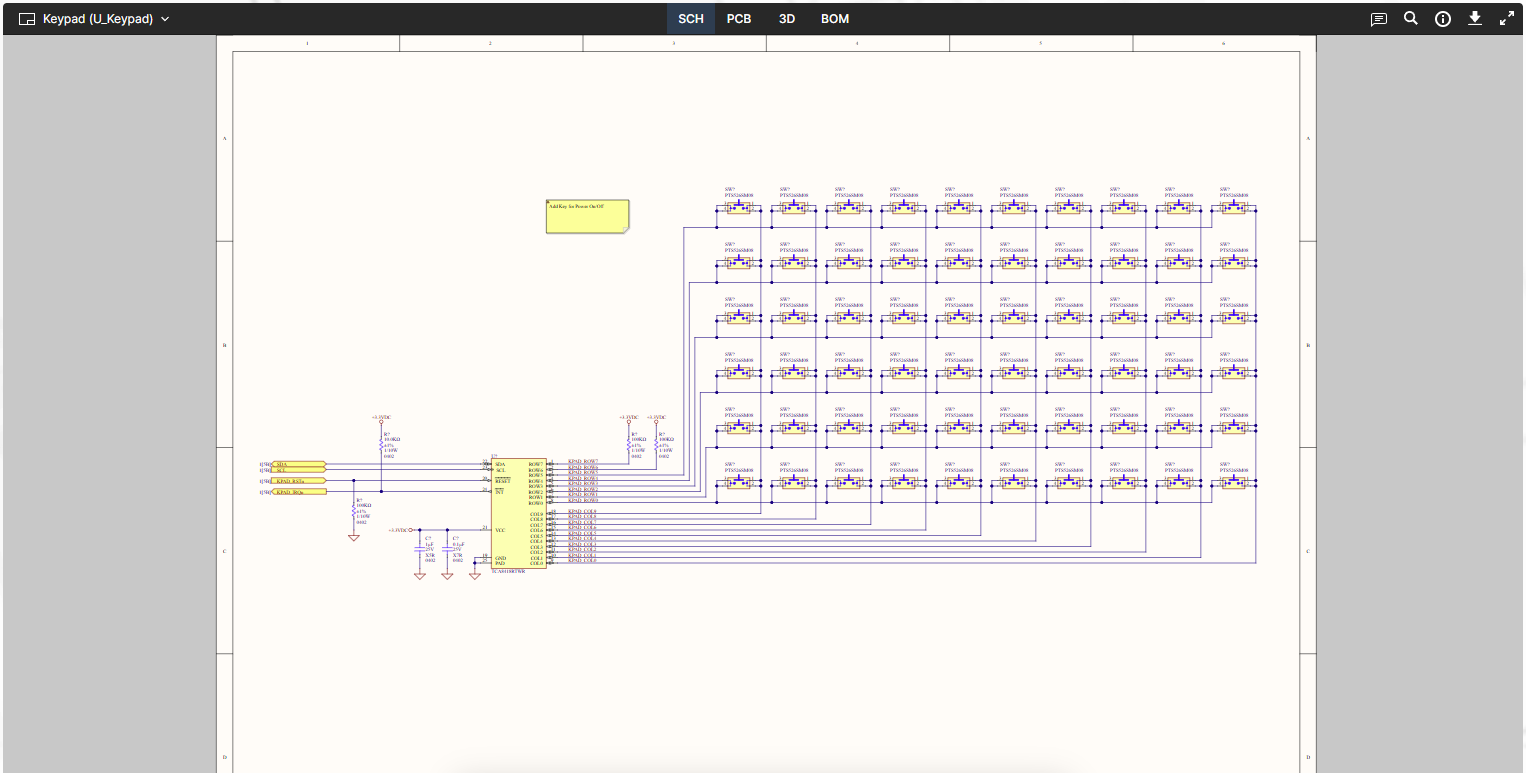Select the BOM tab
Image resolution: width=1526 pixels, height=773 pixels.
point(835,19)
